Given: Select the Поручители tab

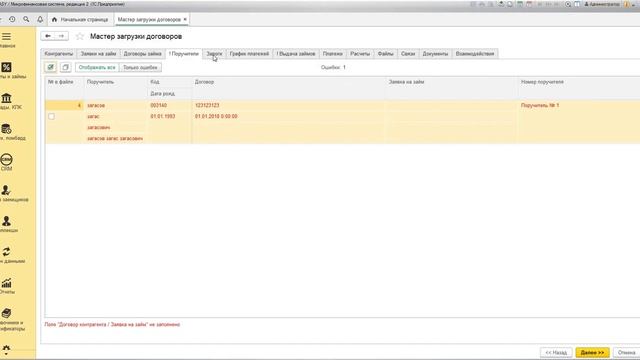Looking at the screenshot, I should click(184, 54).
